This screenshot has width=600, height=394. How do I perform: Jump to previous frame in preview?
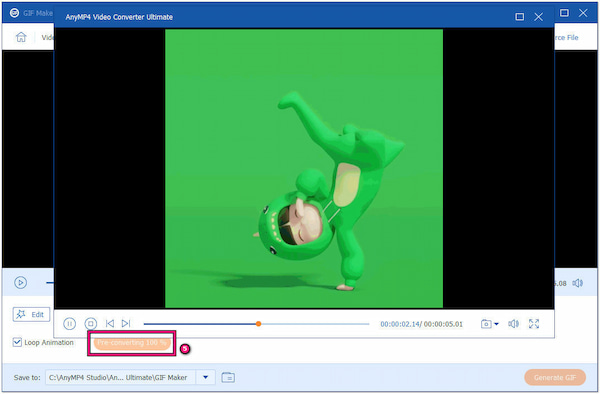point(110,324)
